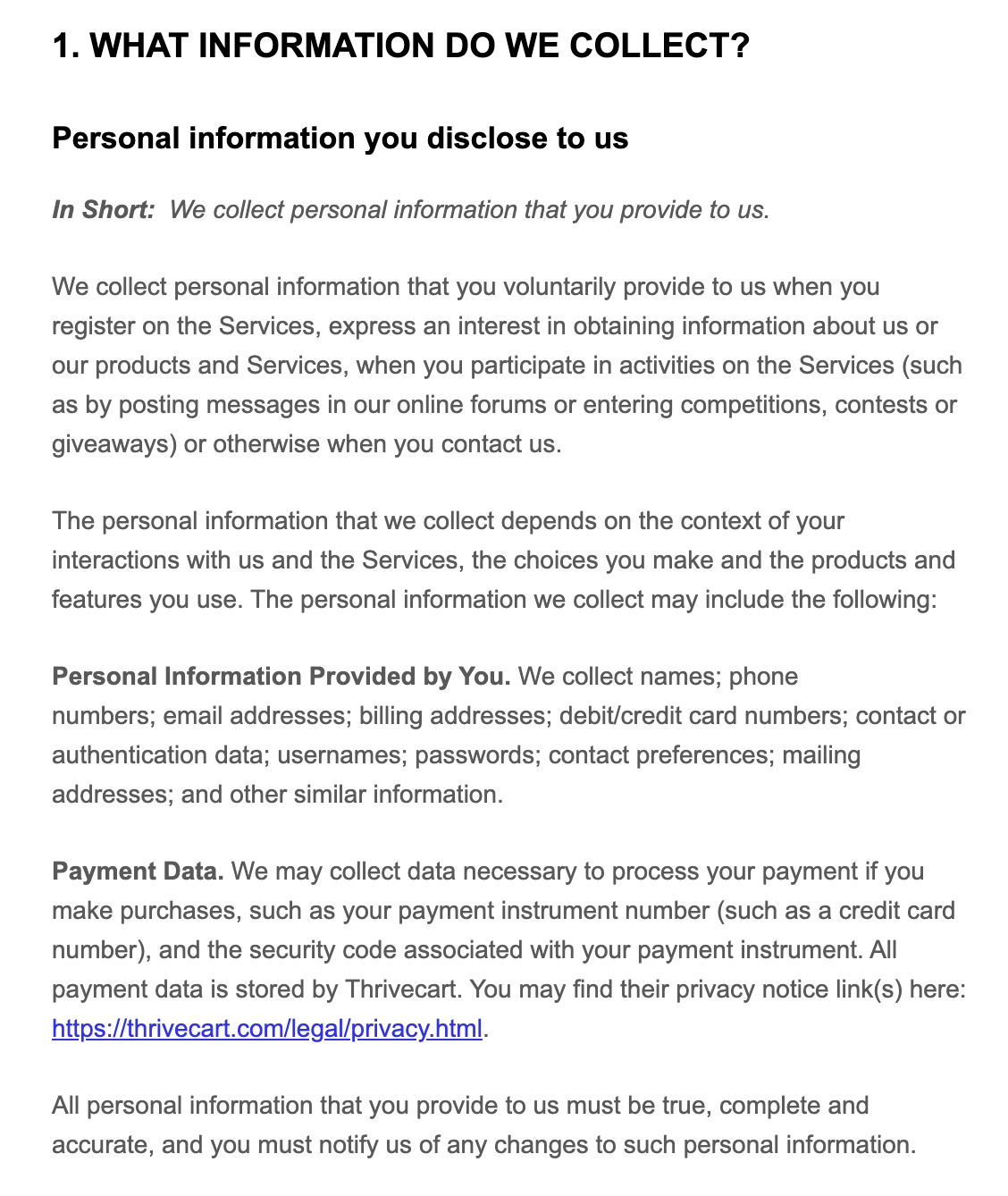Image resolution: width=1008 pixels, height=1196 pixels.
Task: Click the phrase "email addresses"
Action: click(x=256, y=716)
